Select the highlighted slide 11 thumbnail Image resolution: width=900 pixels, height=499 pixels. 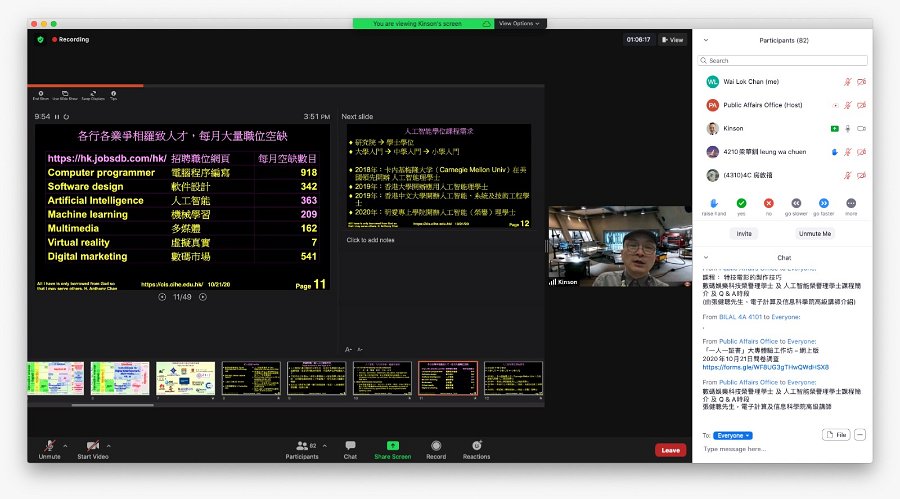[448, 378]
